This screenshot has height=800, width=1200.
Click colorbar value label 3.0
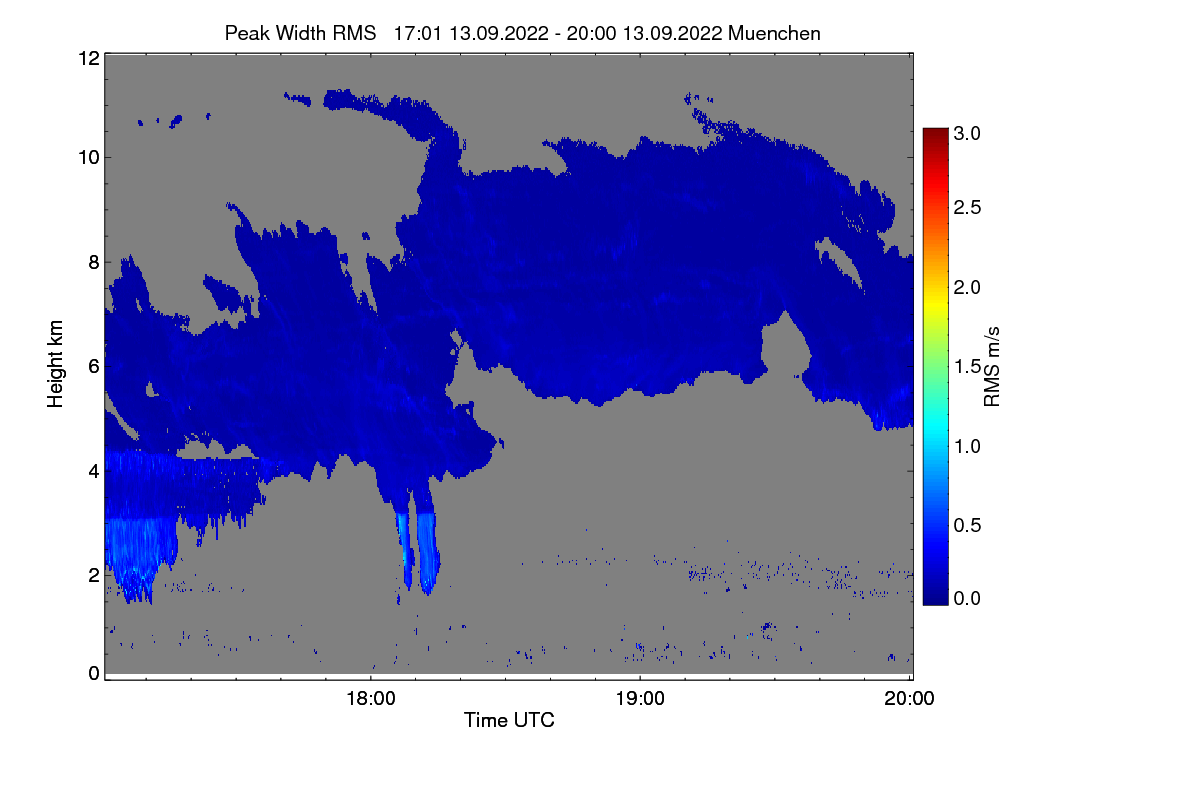click(x=968, y=132)
